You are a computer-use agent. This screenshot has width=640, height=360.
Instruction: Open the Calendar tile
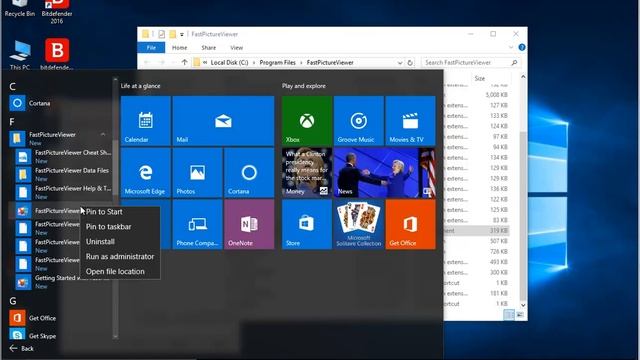[x=146, y=121]
